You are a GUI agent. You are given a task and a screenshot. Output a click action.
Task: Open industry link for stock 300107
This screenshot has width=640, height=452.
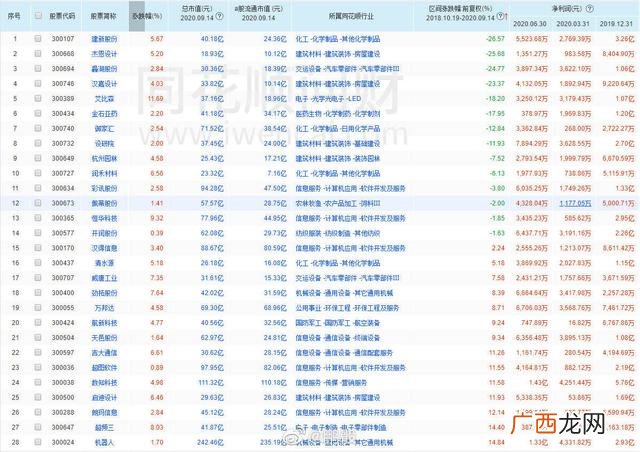[338, 39]
